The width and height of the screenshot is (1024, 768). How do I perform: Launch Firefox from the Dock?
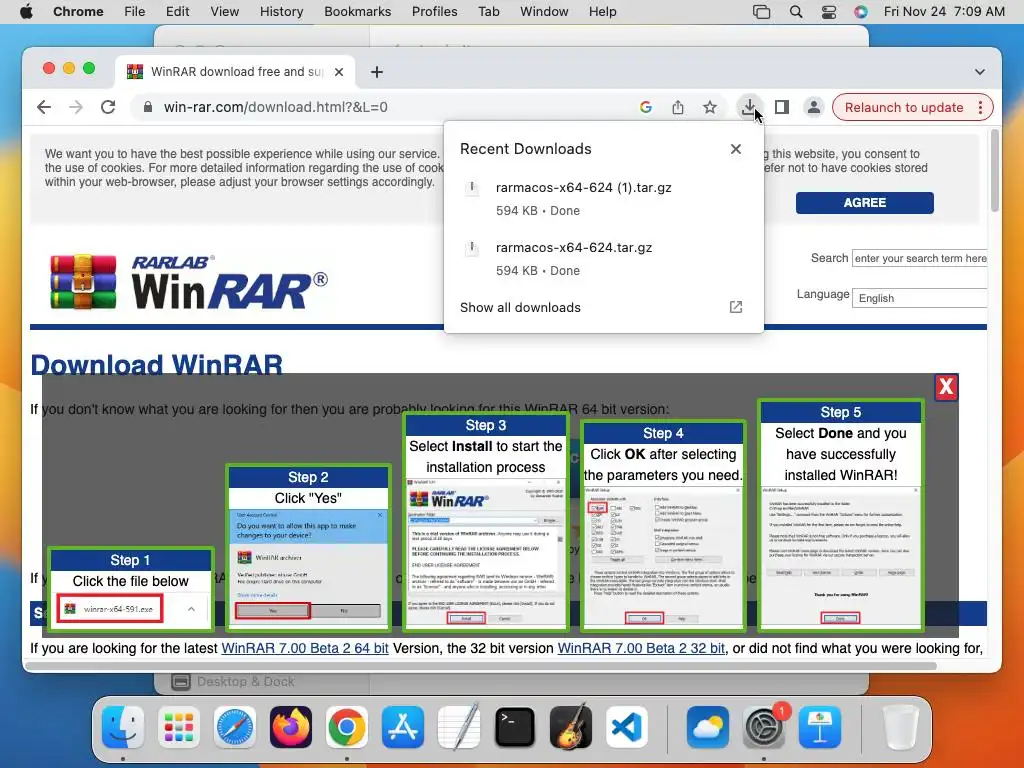[291, 727]
